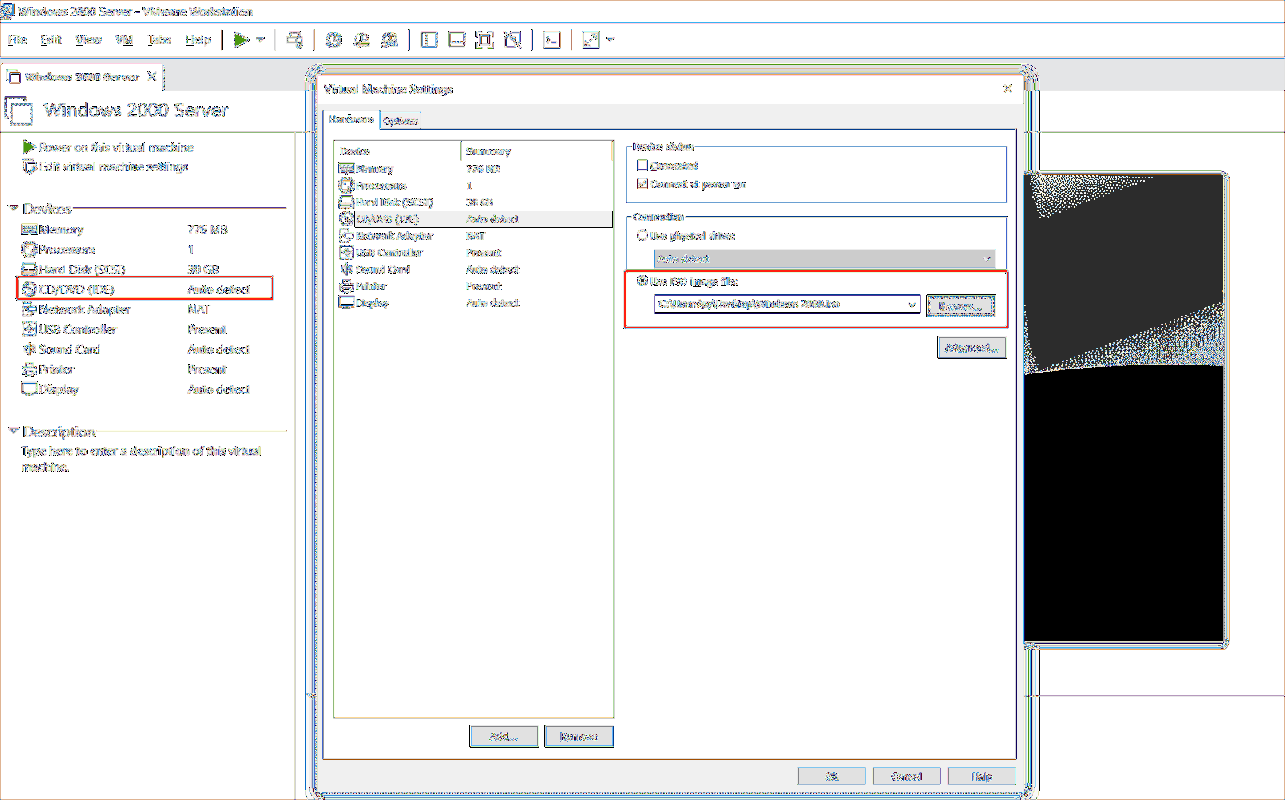Click the Add button below the device list
The height and width of the screenshot is (800, 1285).
click(x=504, y=737)
